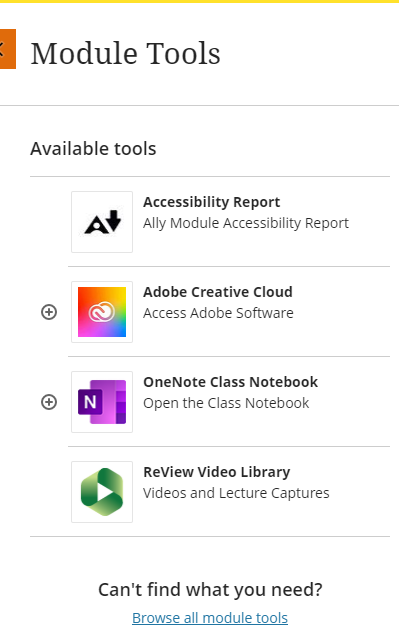Open the Ally Accessibility Report icon
Image resolution: width=399 pixels, height=639 pixels.
point(102,222)
